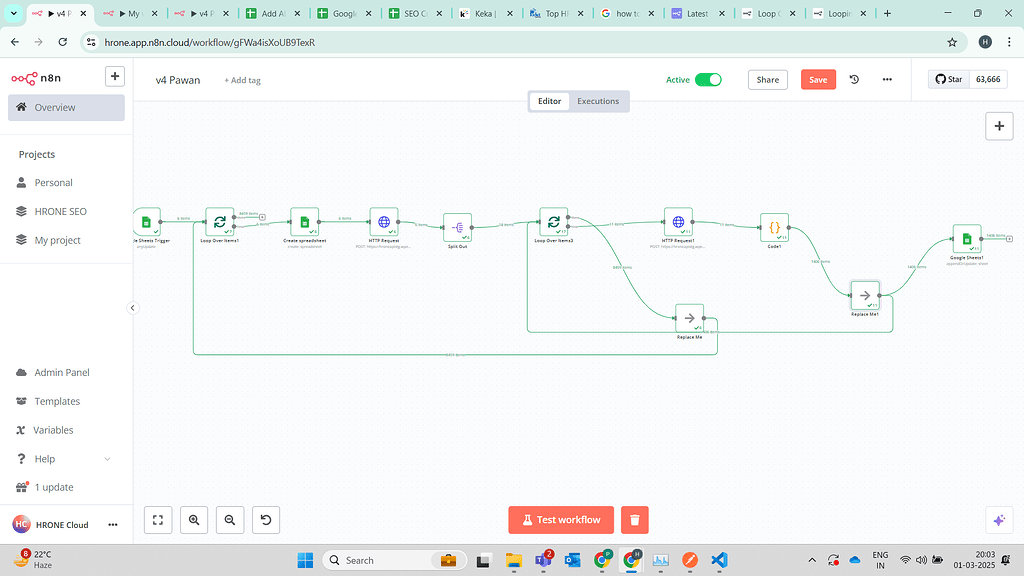Screen dimensions: 1024x576
Task: Open the AI assistant sparkle icon
Action: 999,519
